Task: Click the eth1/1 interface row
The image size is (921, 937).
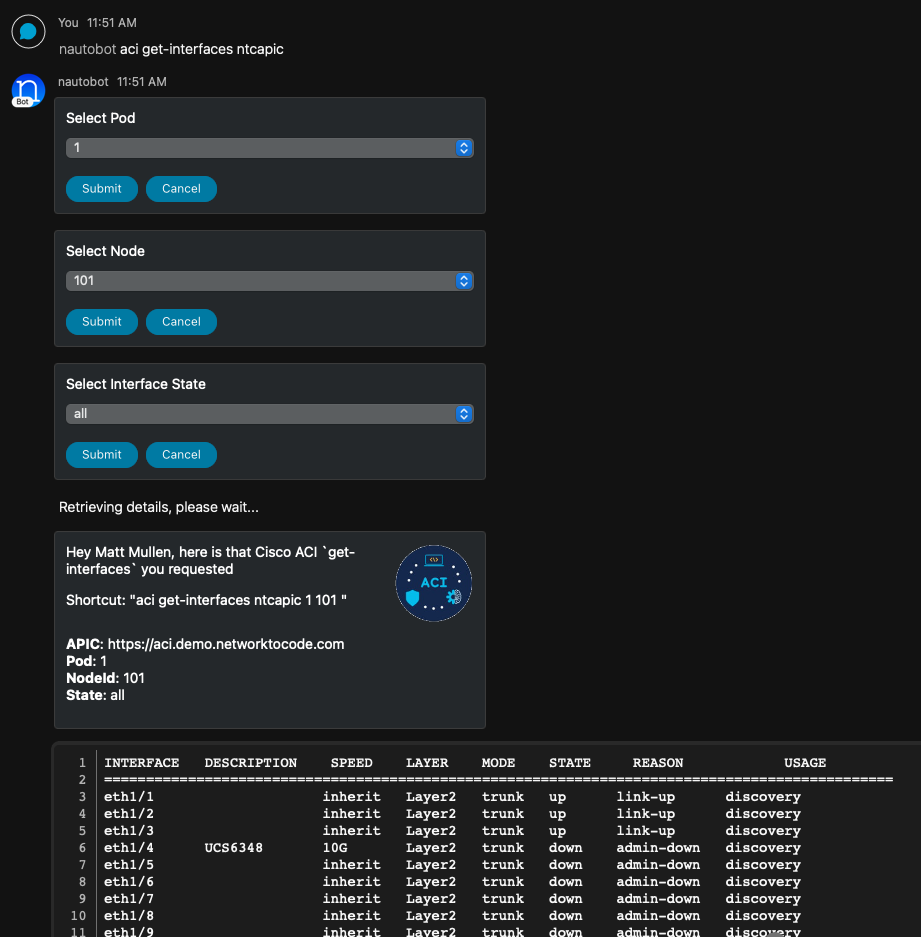Action: click(x=452, y=797)
